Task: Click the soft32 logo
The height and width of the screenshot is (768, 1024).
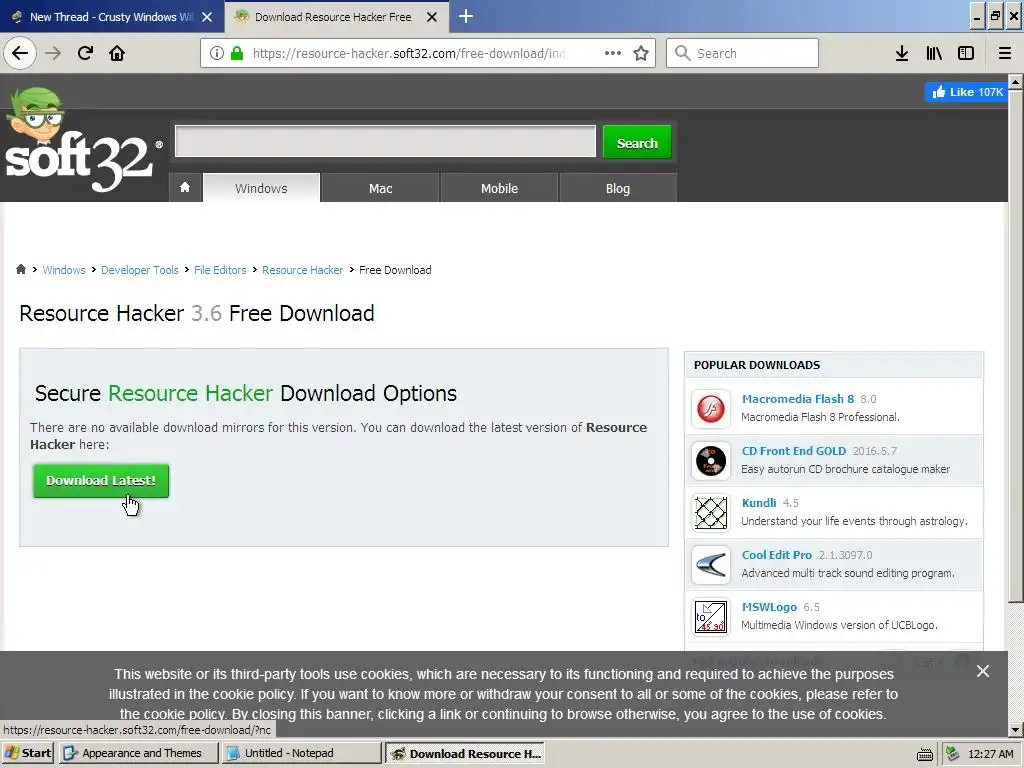Action: (x=83, y=140)
